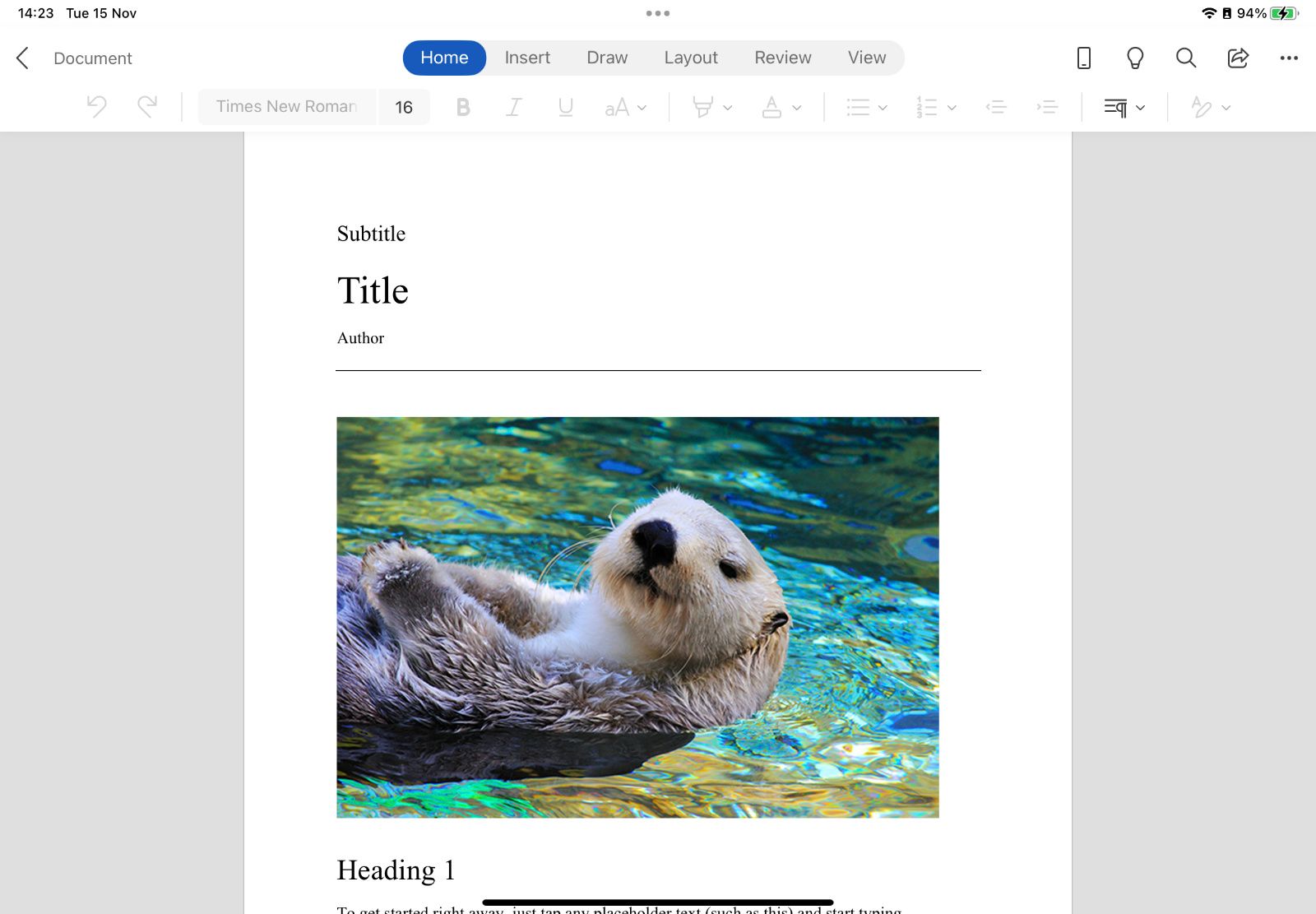The width and height of the screenshot is (1316, 914).
Task: Toggle Bold formatting
Action: [x=463, y=106]
